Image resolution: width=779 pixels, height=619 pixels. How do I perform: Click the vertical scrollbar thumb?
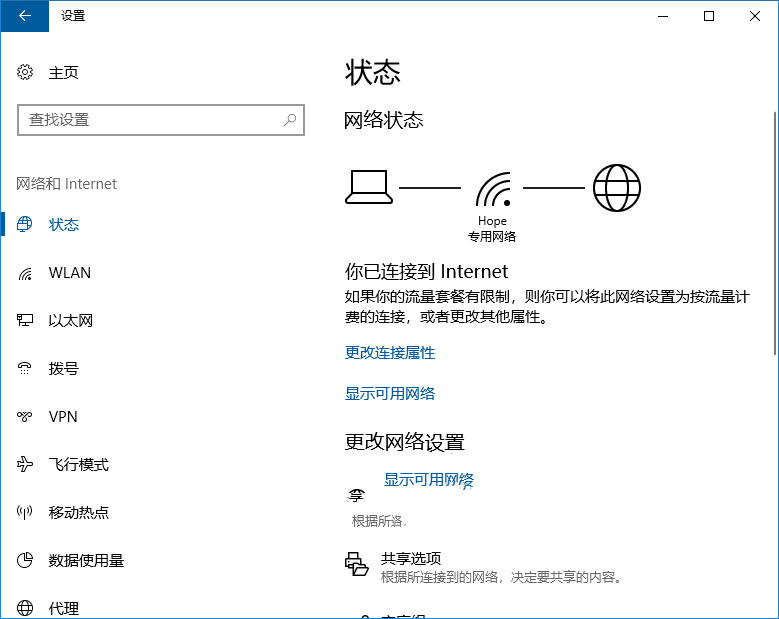(x=775, y=233)
